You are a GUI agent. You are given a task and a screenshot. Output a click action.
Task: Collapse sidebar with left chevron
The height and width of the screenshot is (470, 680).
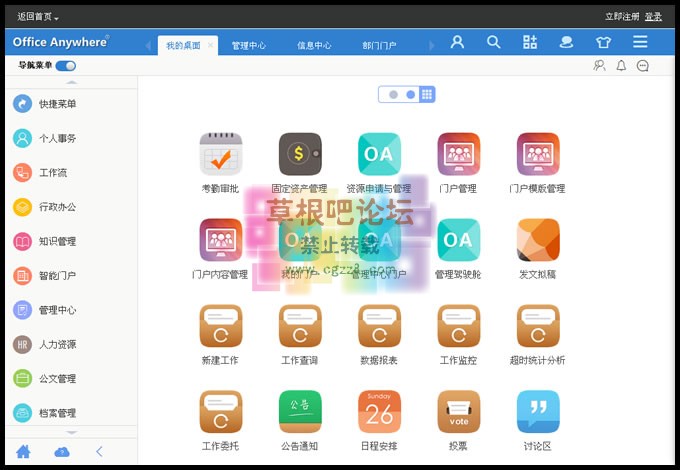point(99,452)
